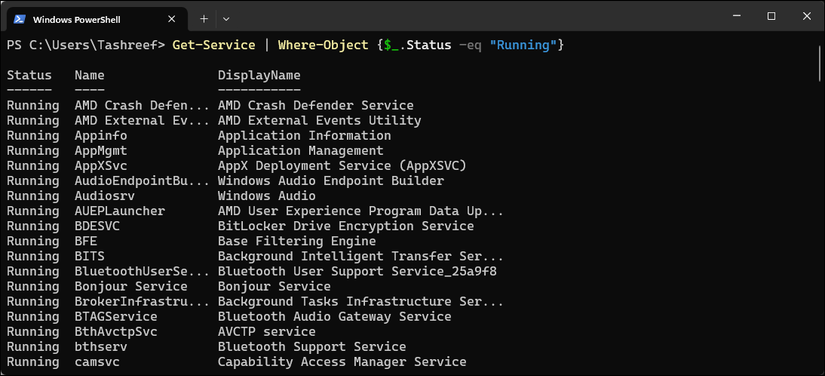Click the AudioEndpointBu... service name

pyautogui.click(x=142, y=181)
